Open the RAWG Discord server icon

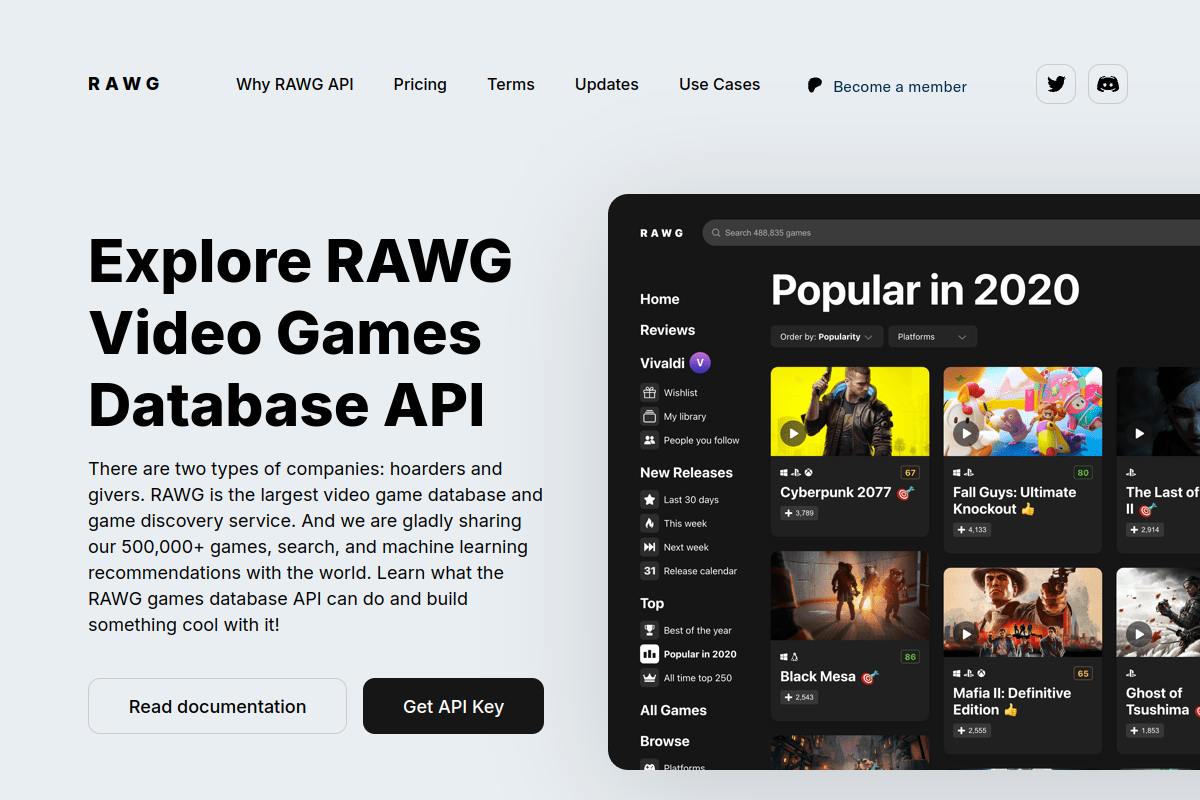(1108, 84)
